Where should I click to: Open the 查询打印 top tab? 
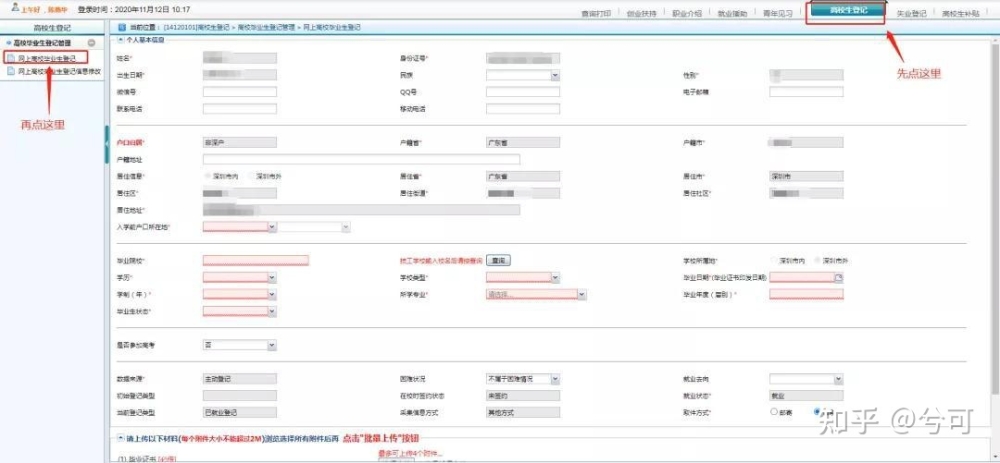pos(596,13)
